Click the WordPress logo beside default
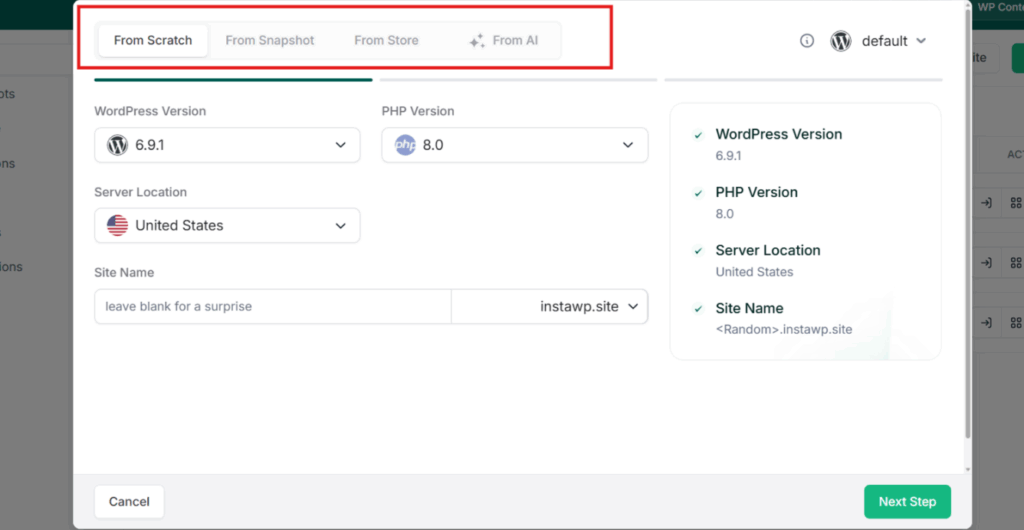This screenshot has height=530, width=1024. coord(840,41)
